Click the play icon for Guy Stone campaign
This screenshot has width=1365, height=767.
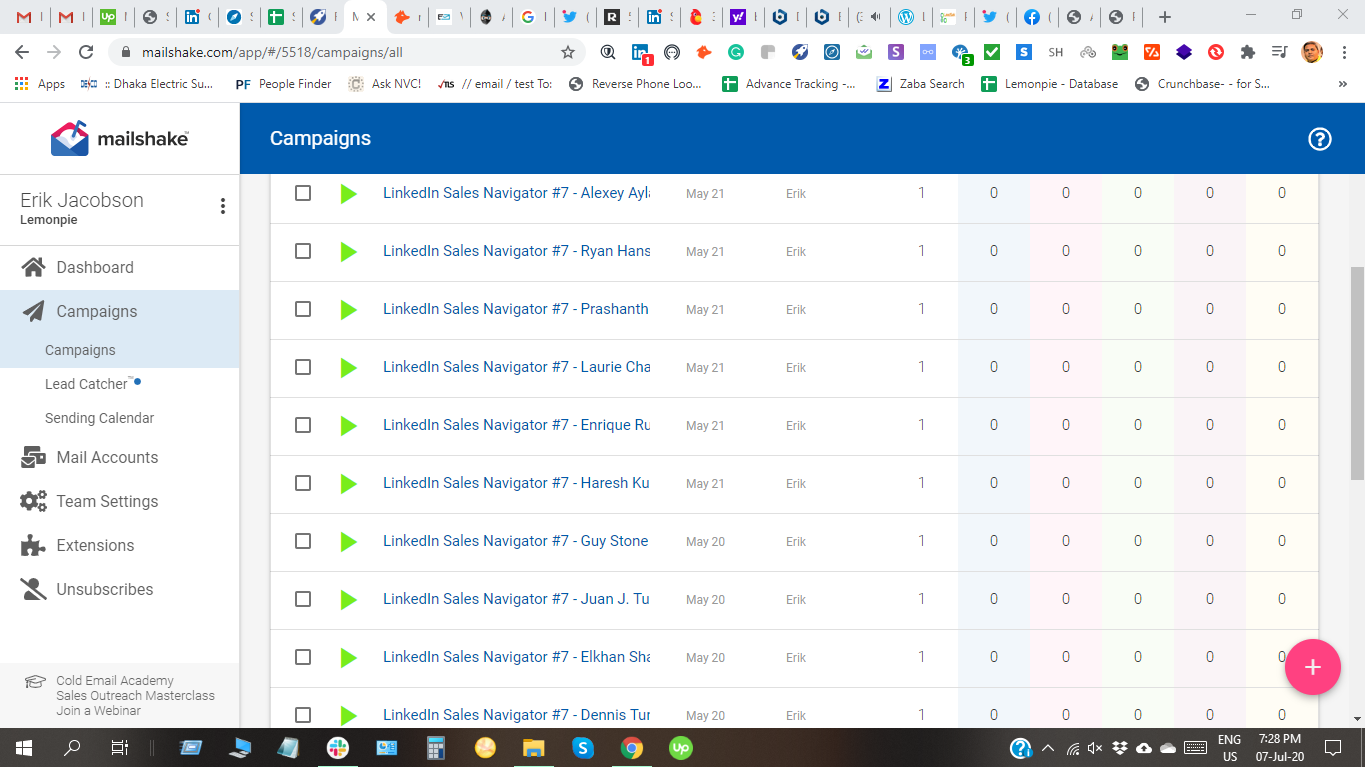(x=348, y=542)
